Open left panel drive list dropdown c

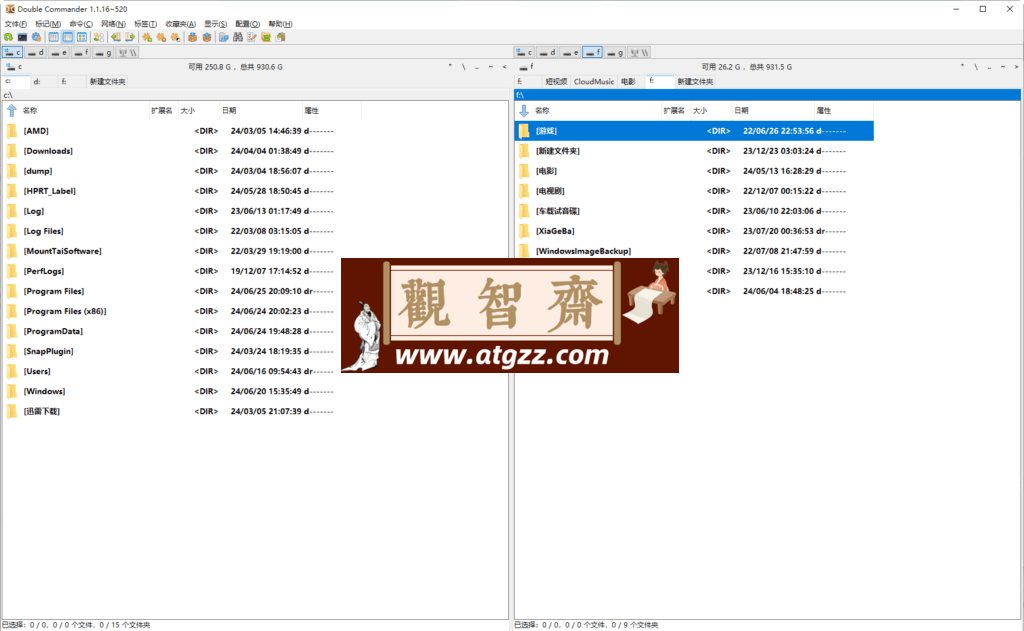point(14,67)
